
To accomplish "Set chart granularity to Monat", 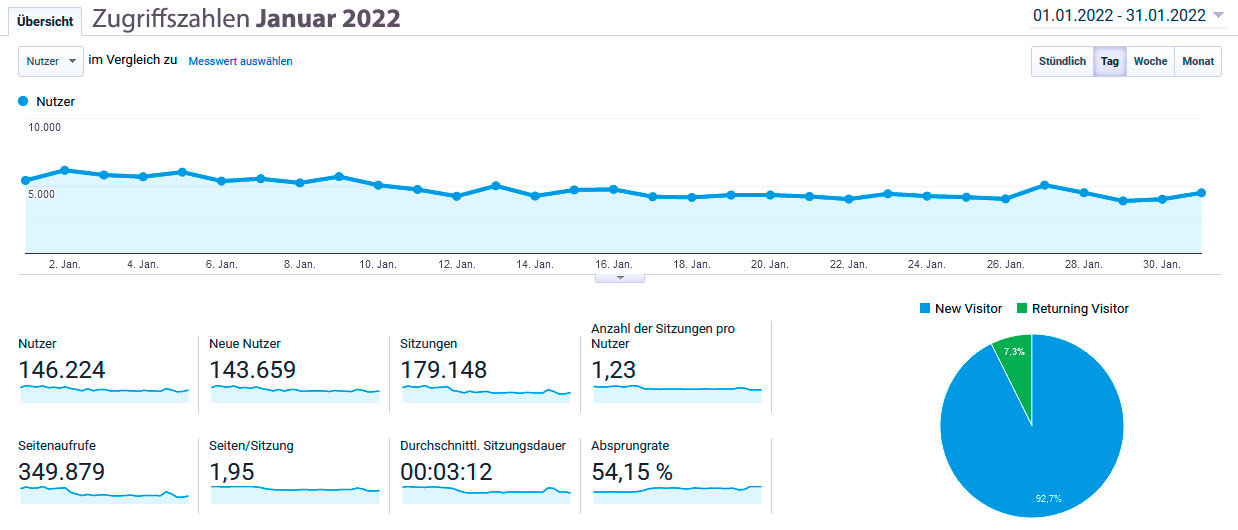I will click(1197, 61).
